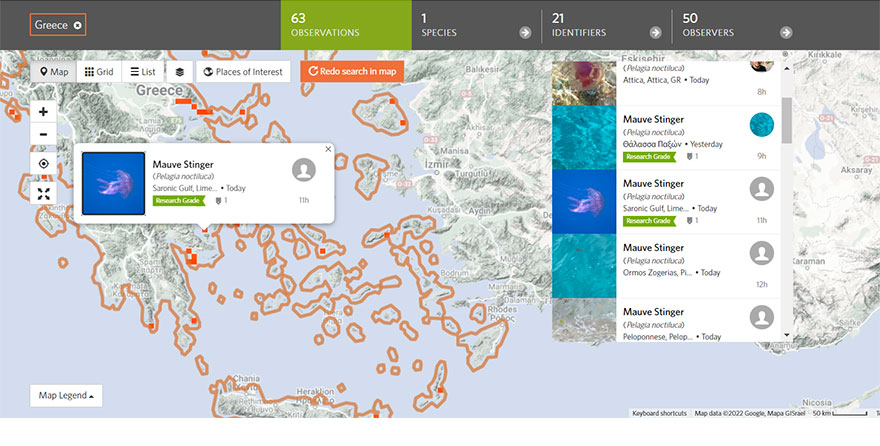The height and width of the screenshot is (446, 880).
Task: Expand the Map Legend
Action: (66, 396)
